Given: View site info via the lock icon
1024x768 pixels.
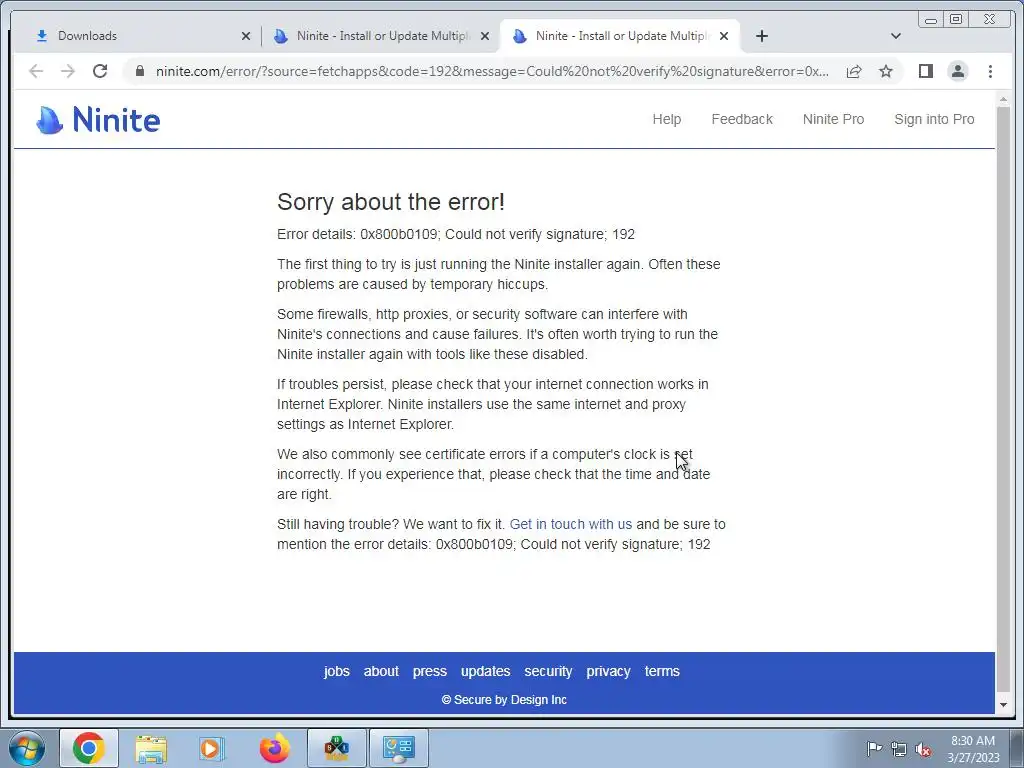Looking at the screenshot, I should click(139, 71).
